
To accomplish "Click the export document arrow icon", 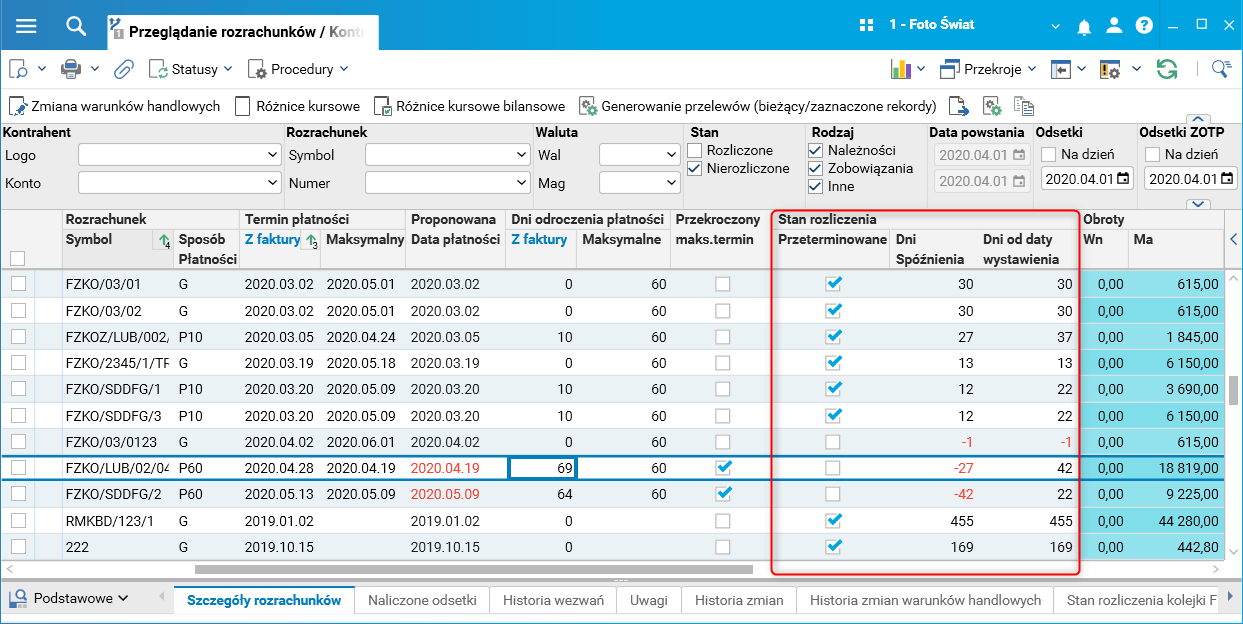I will coord(959,106).
